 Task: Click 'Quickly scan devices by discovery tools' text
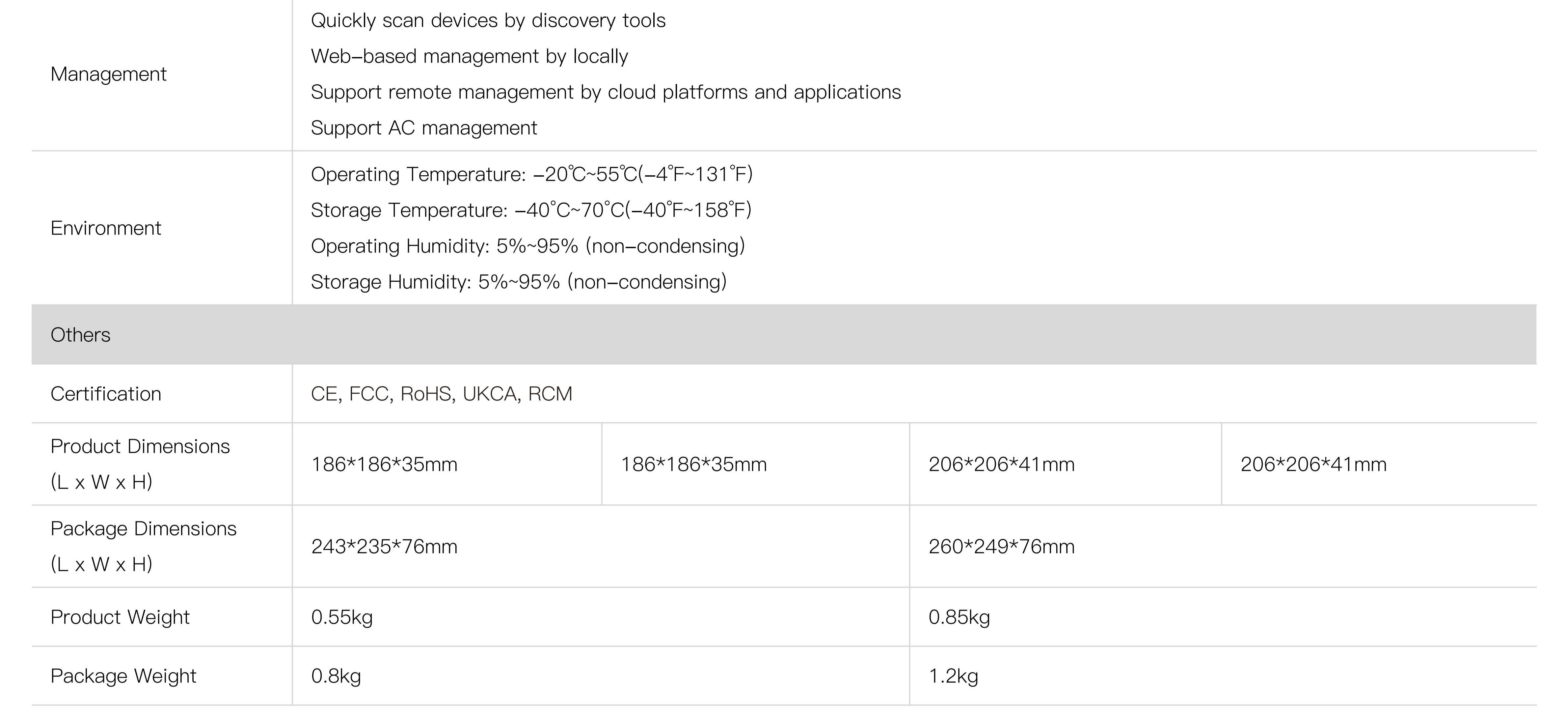[x=488, y=21]
